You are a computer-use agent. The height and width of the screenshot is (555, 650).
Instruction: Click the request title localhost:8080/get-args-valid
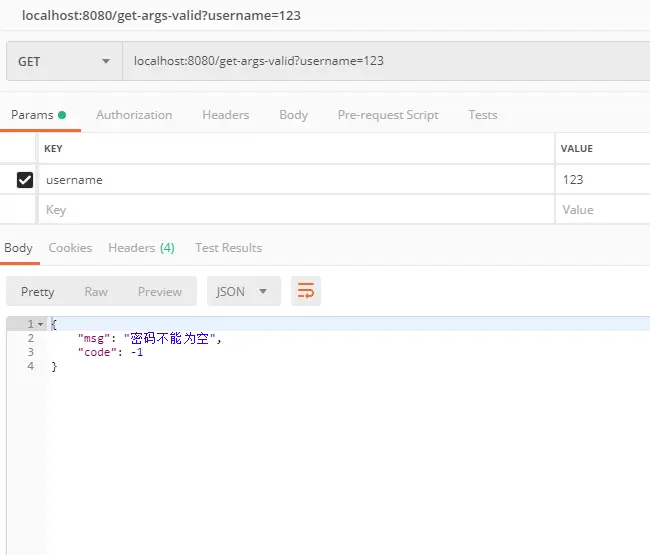tap(161, 16)
